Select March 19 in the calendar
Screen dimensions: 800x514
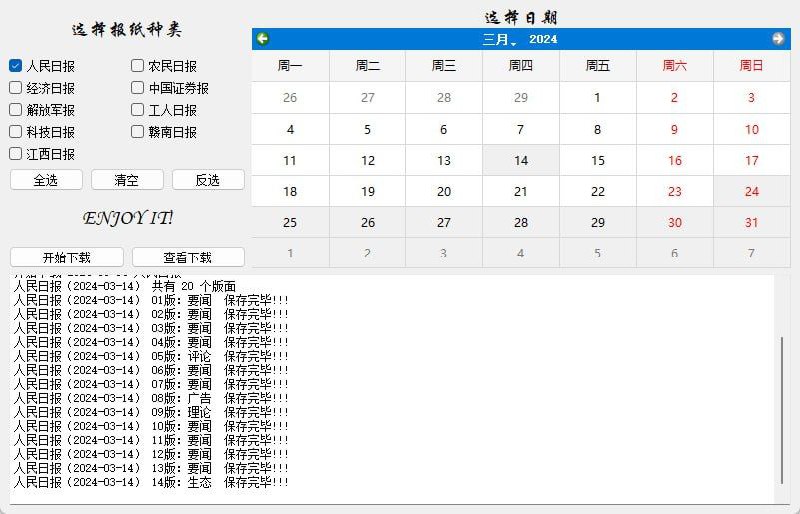[x=367, y=191]
